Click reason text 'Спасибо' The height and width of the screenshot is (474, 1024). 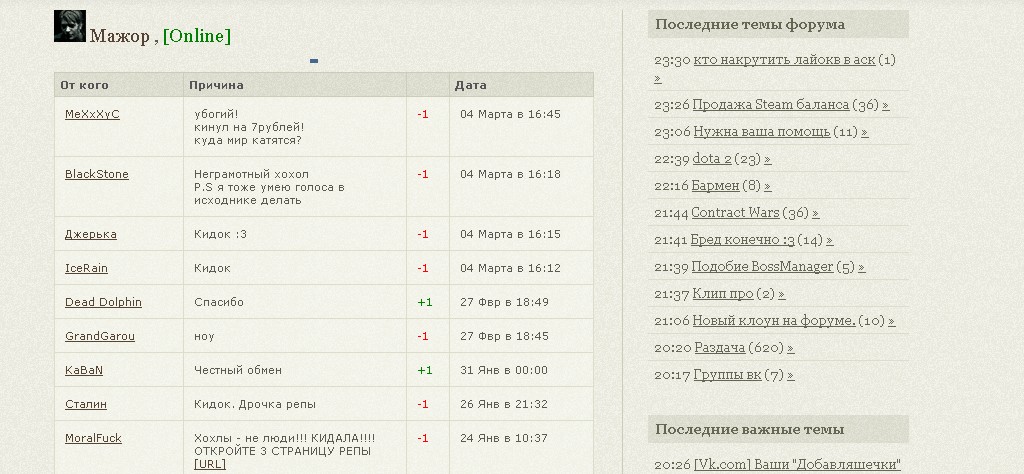point(219,302)
